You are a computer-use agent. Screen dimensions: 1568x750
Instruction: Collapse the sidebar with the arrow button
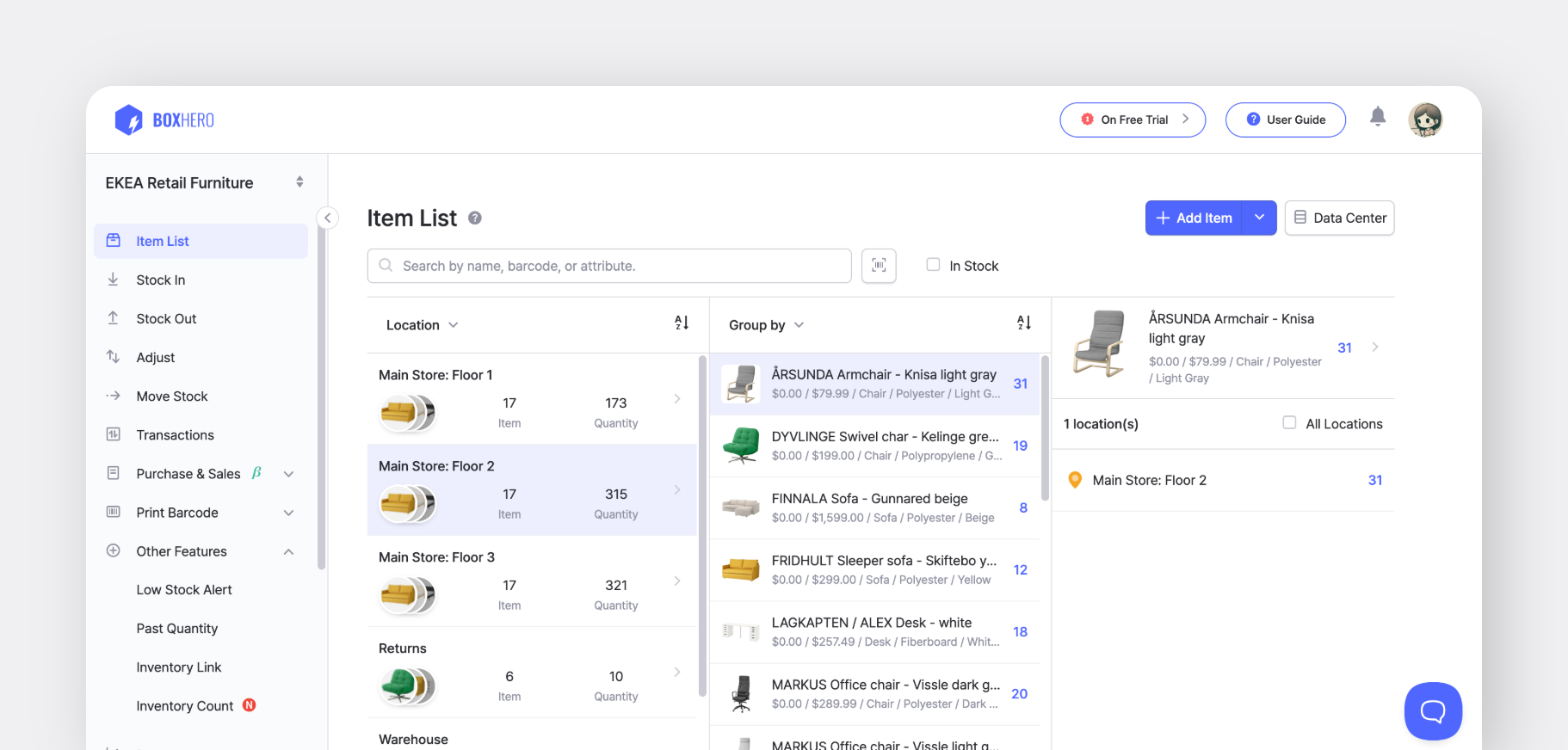click(327, 218)
